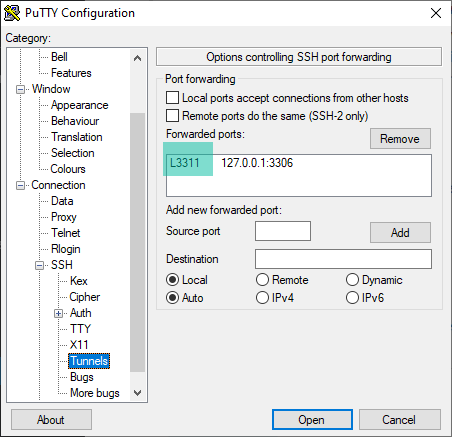452x437 pixels.
Task: Open the Kex settings
Action: point(79,281)
